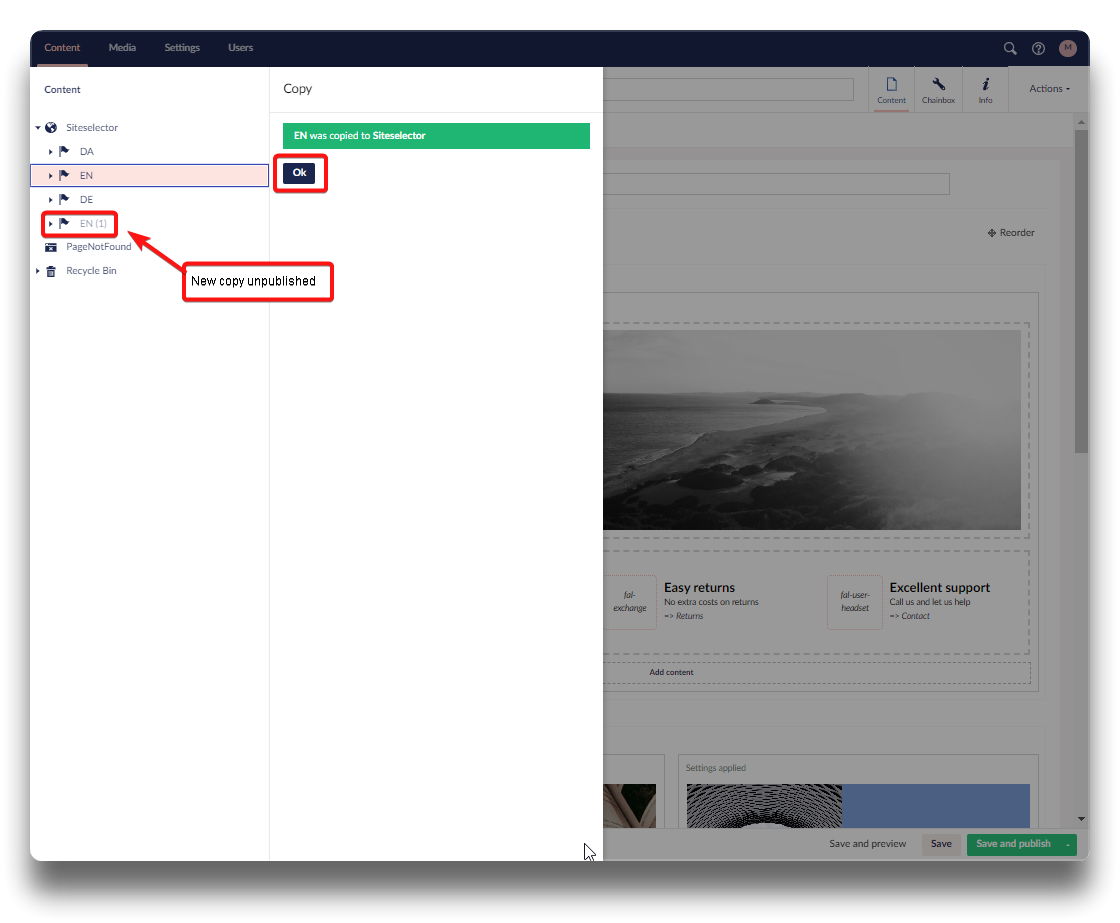
Task: Expand the DA tree node
Action: pyautogui.click(x=51, y=151)
